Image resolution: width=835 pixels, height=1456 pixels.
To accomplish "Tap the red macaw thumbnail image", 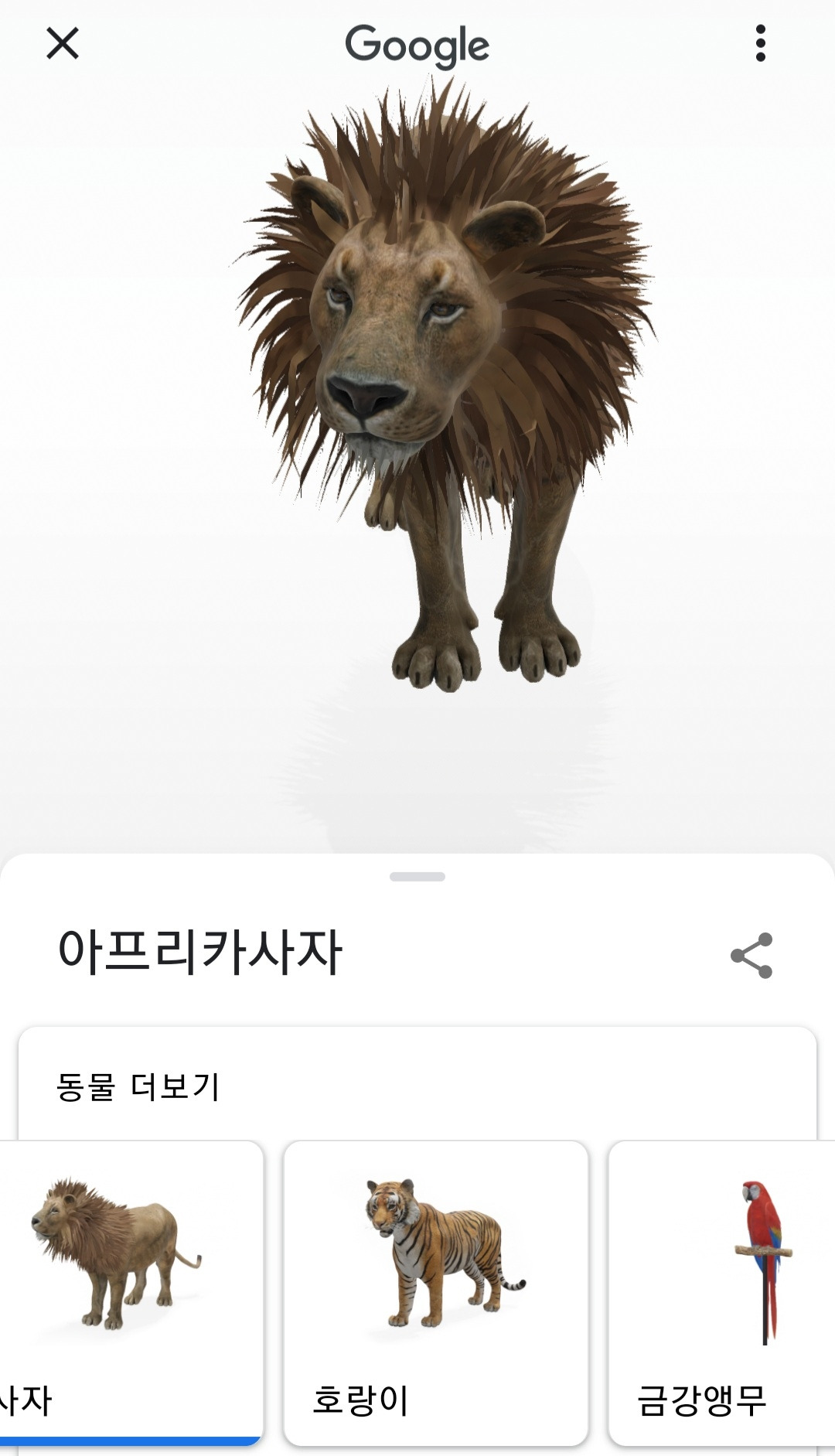I will (764, 1262).
